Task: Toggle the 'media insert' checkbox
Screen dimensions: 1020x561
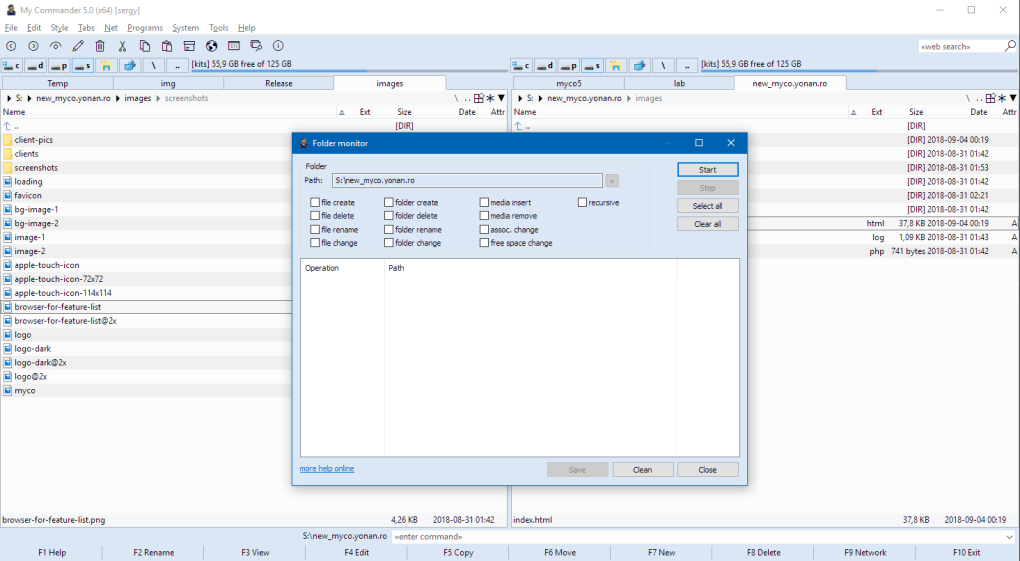Action: 484,202
